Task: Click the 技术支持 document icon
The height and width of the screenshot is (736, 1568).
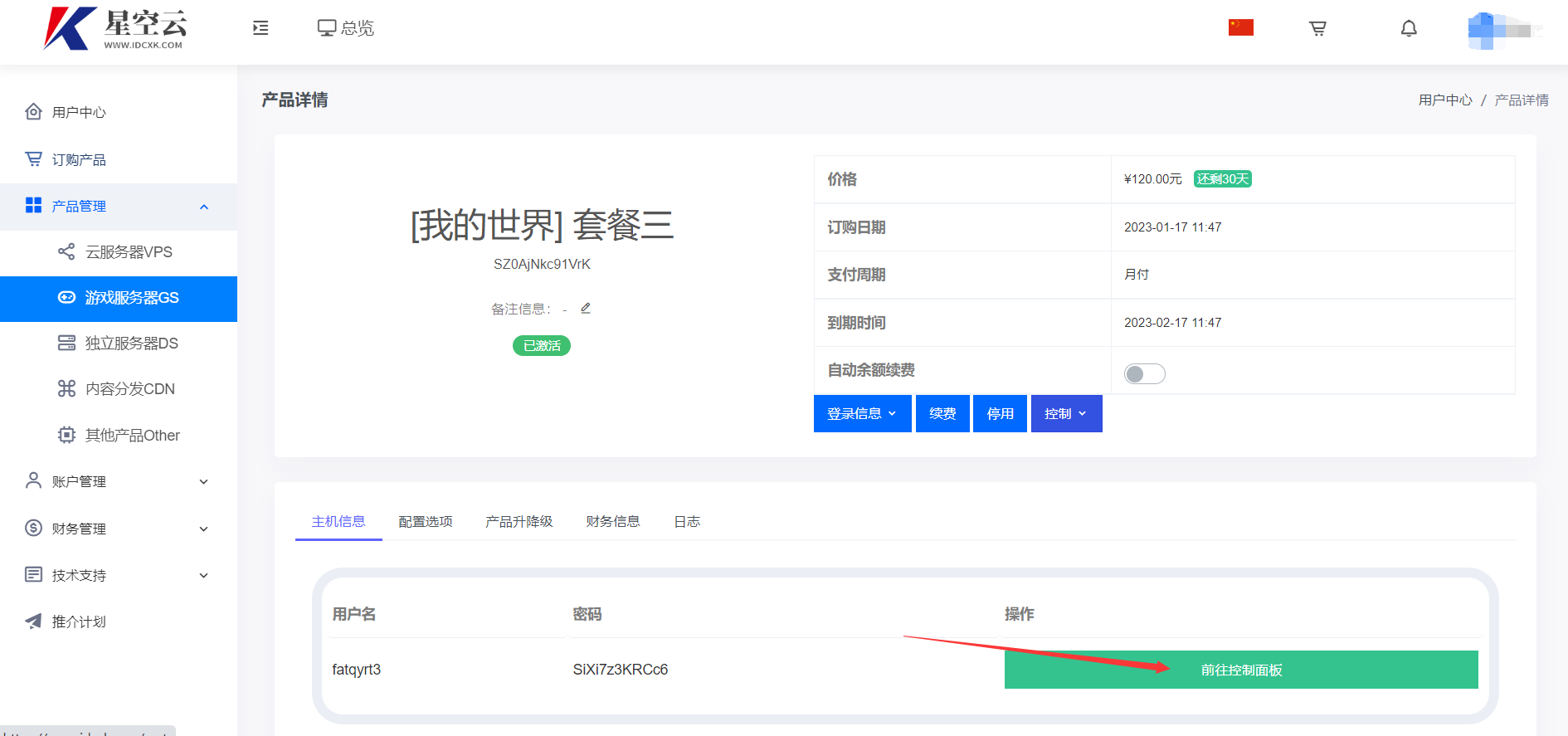Action: (x=33, y=574)
